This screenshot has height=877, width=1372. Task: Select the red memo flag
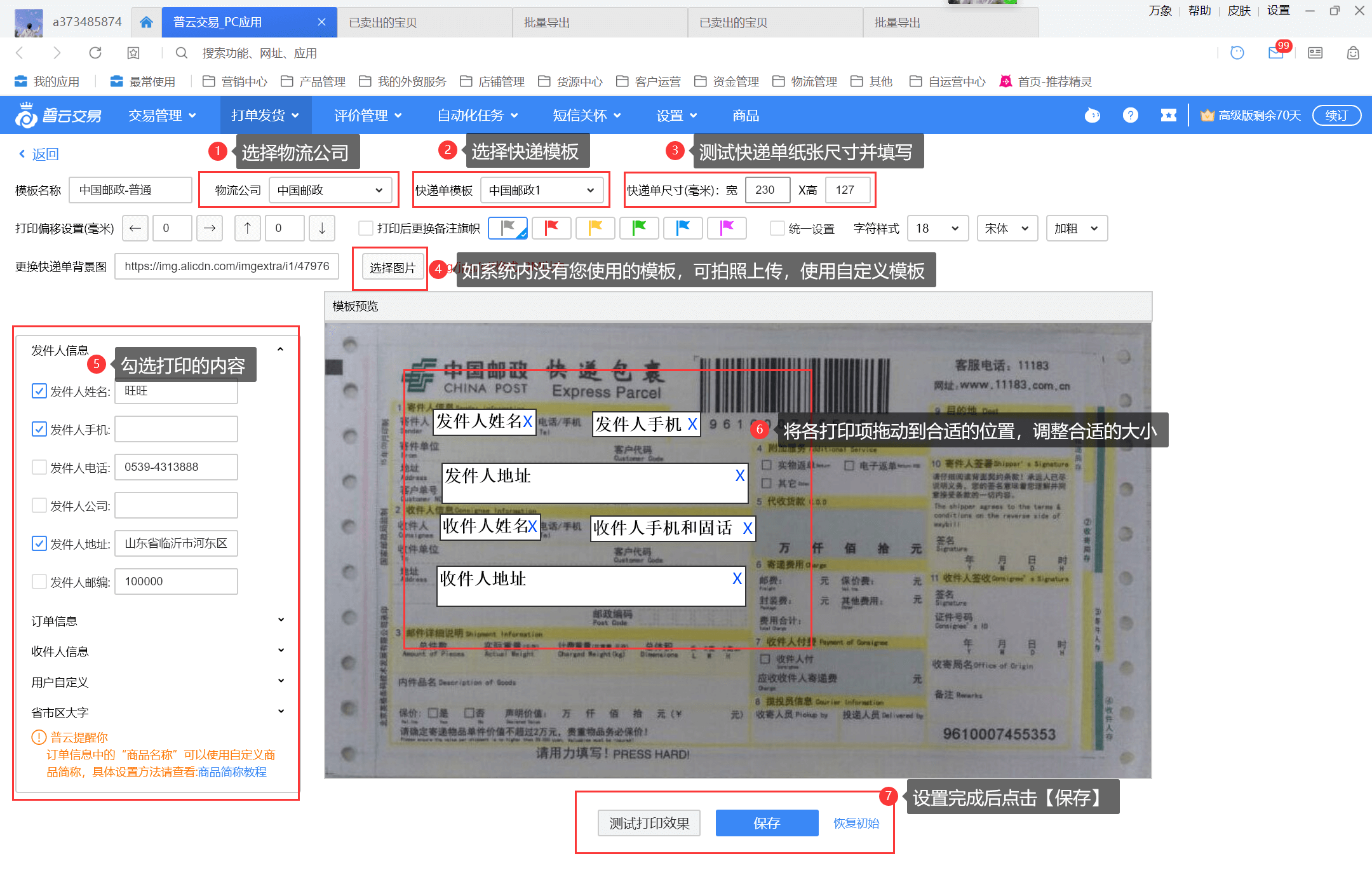551,228
